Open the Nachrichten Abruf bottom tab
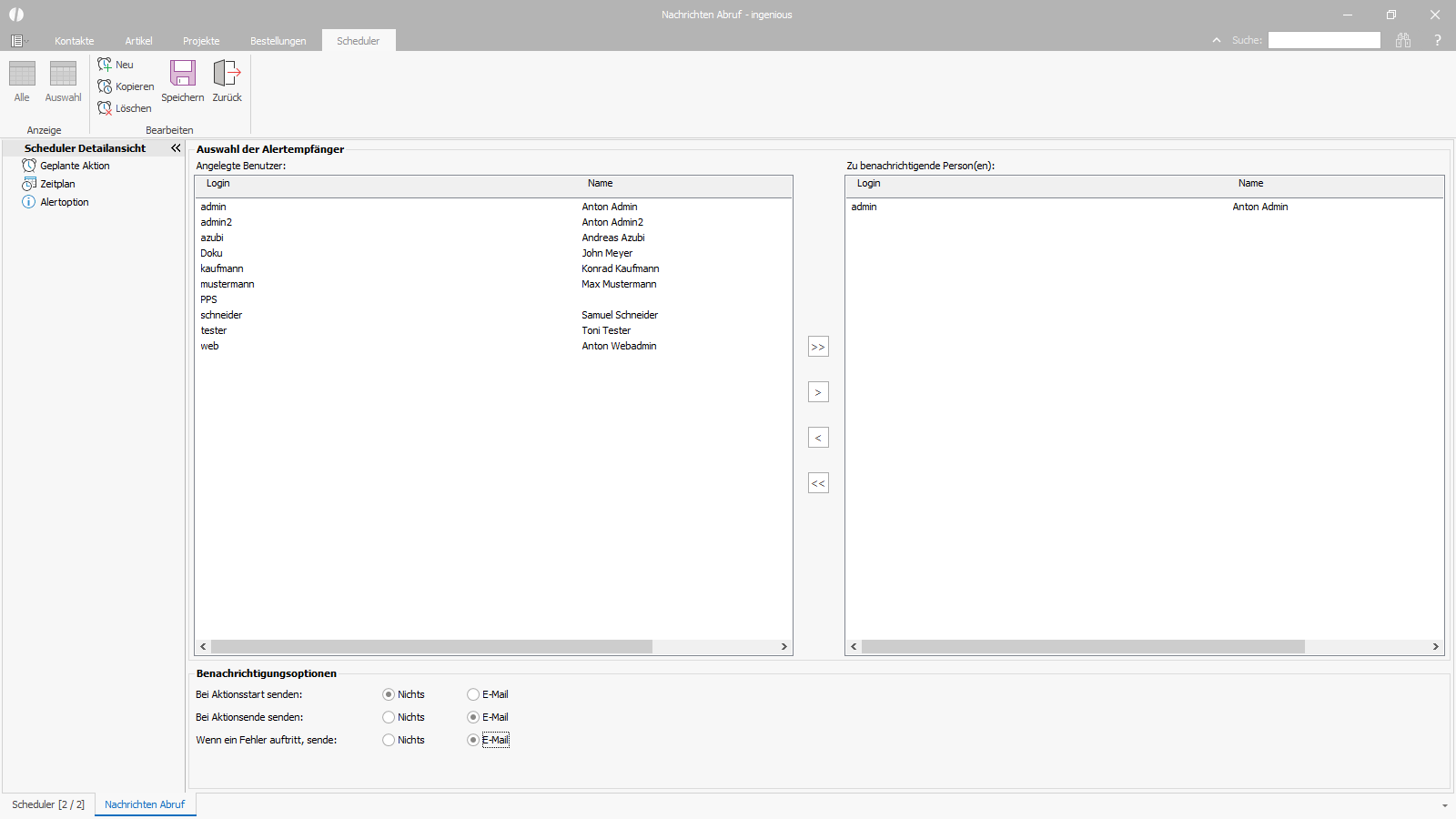The width and height of the screenshot is (1456, 819). [x=145, y=804]
